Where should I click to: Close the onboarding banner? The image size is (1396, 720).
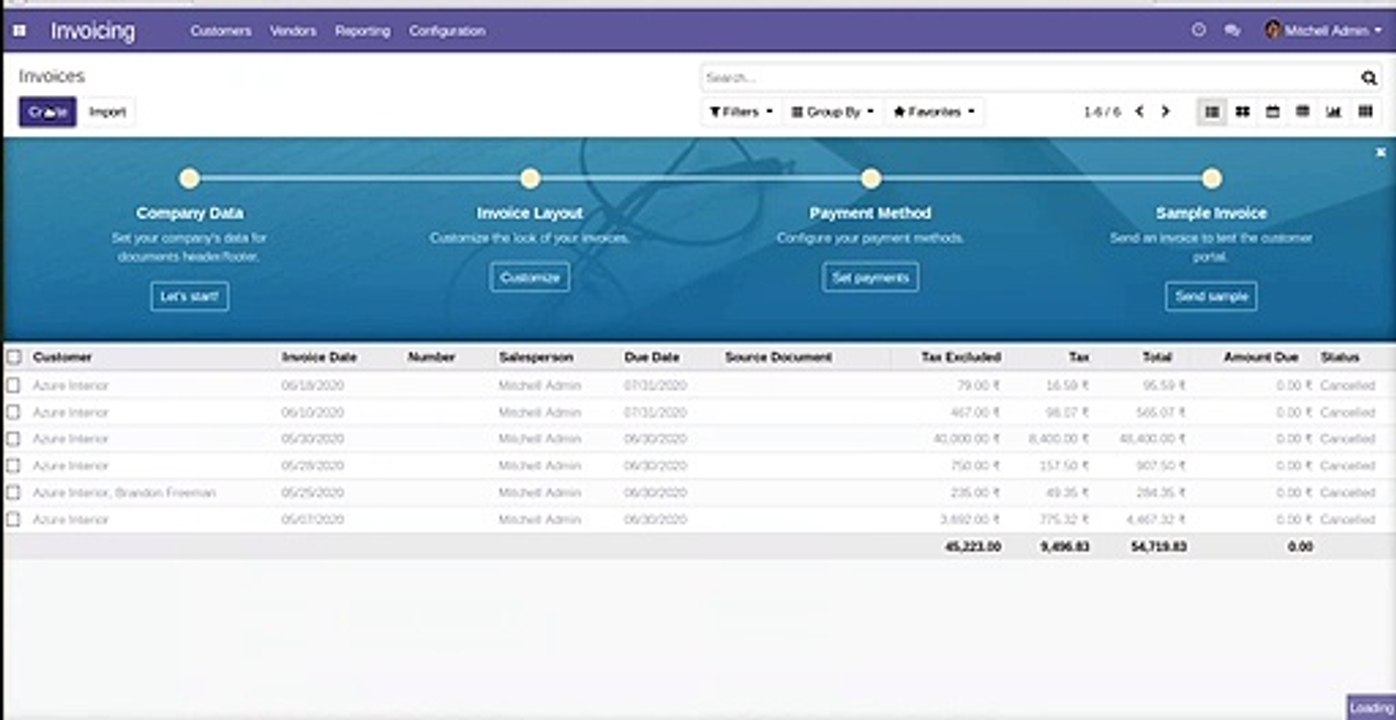pos(1381,152)
